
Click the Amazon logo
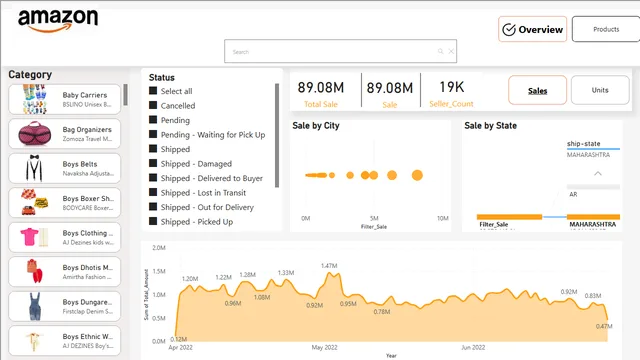click(58, 20)
